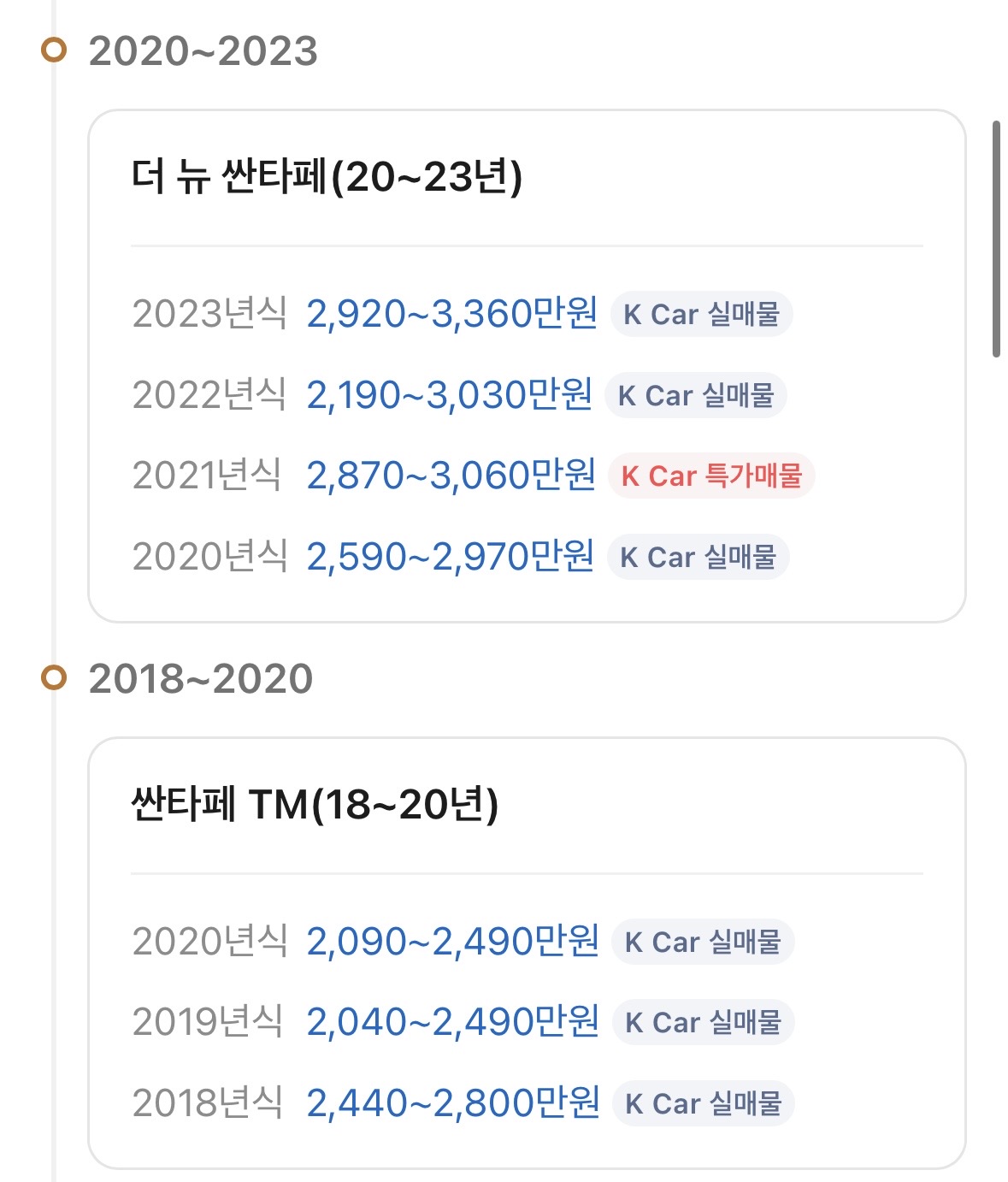Tap K Car 실매물 badge for 2018년식
Viewport: 1008px width, 1182px height.
703,1103
